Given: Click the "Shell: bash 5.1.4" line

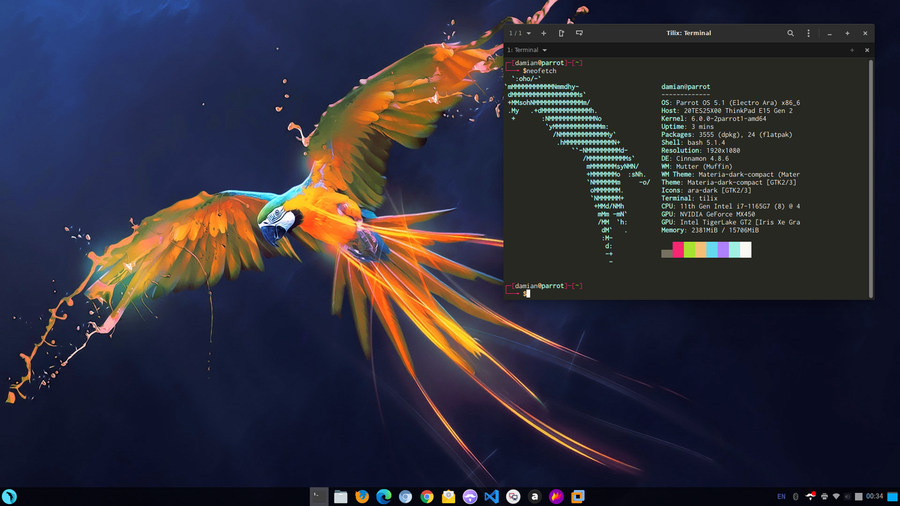Looking at the screenshot, I should 693,142.
